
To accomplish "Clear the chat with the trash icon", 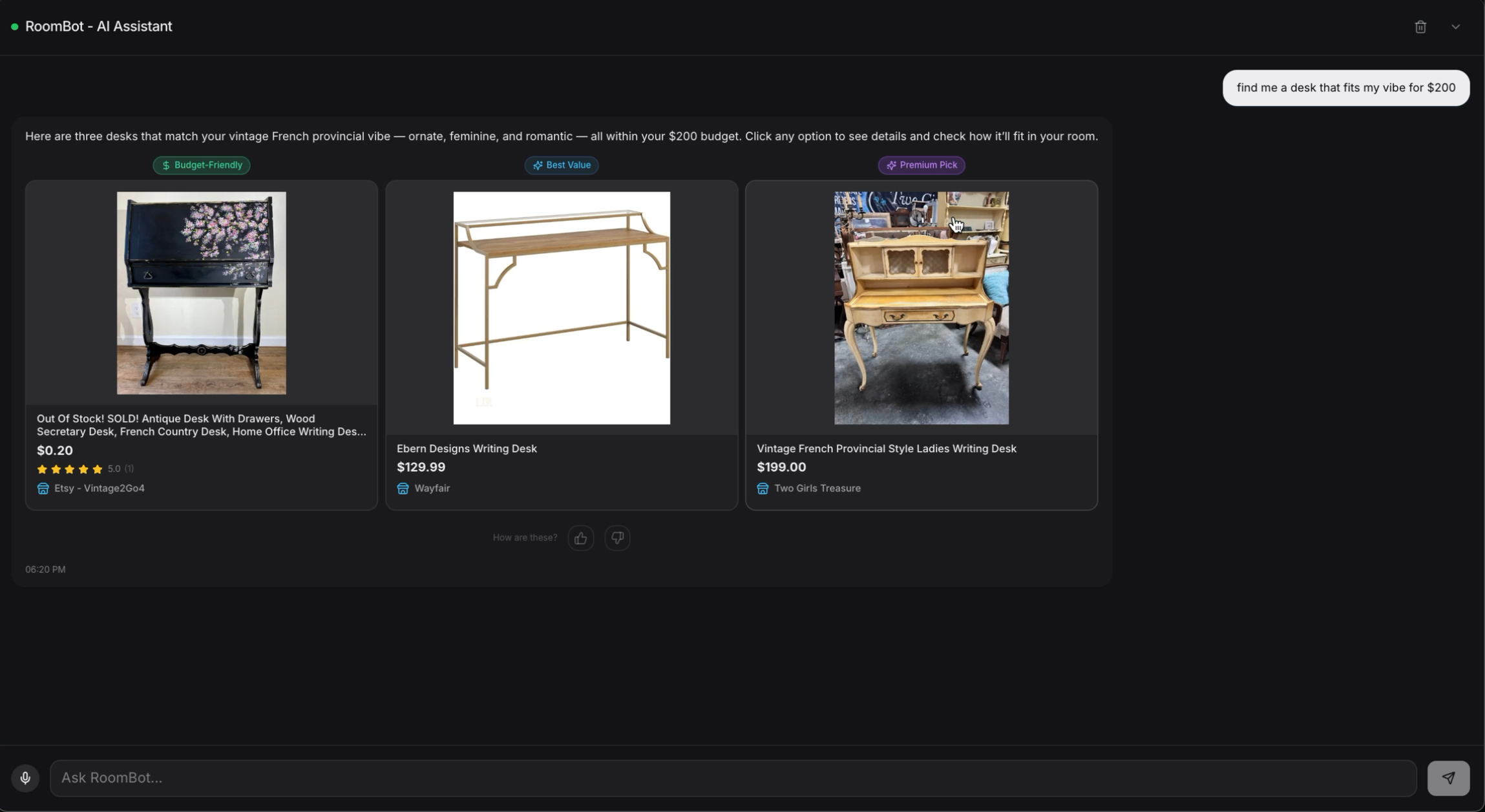I will pos(1420,26).
